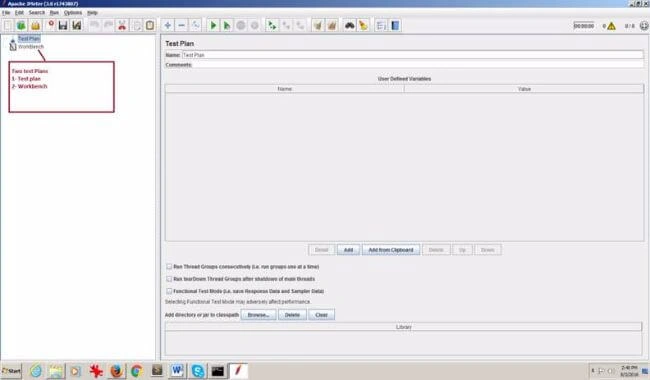
Task: Click the Up button
Action: click(462, 250)
